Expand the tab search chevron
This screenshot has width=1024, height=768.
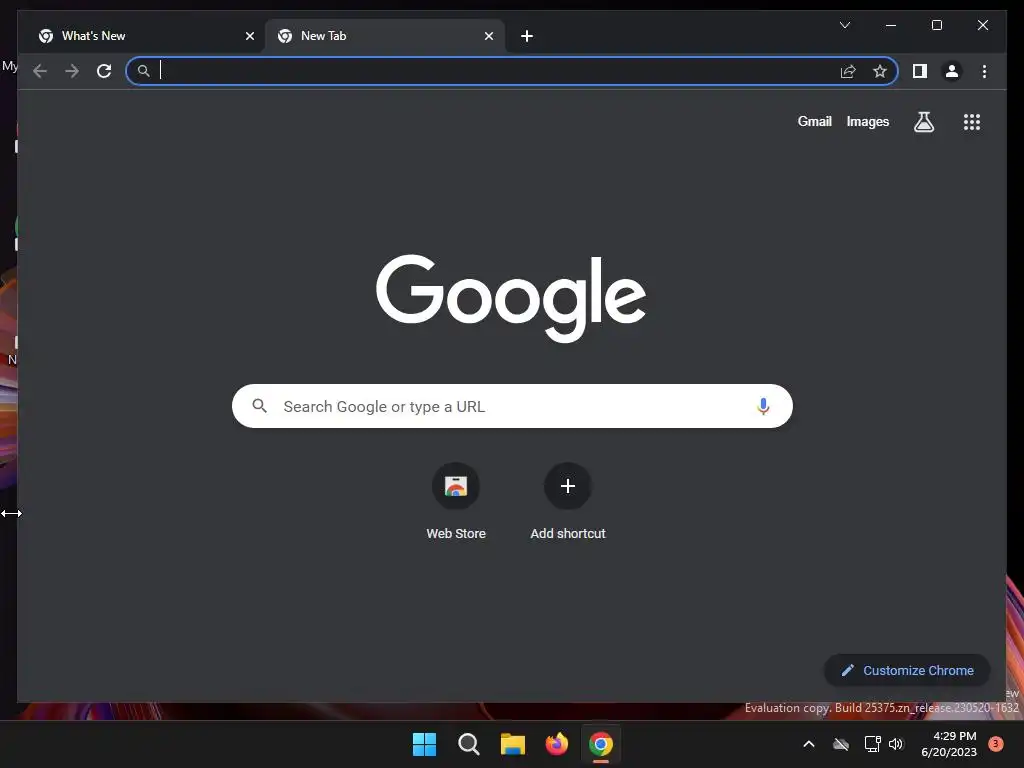click(844, 25)
